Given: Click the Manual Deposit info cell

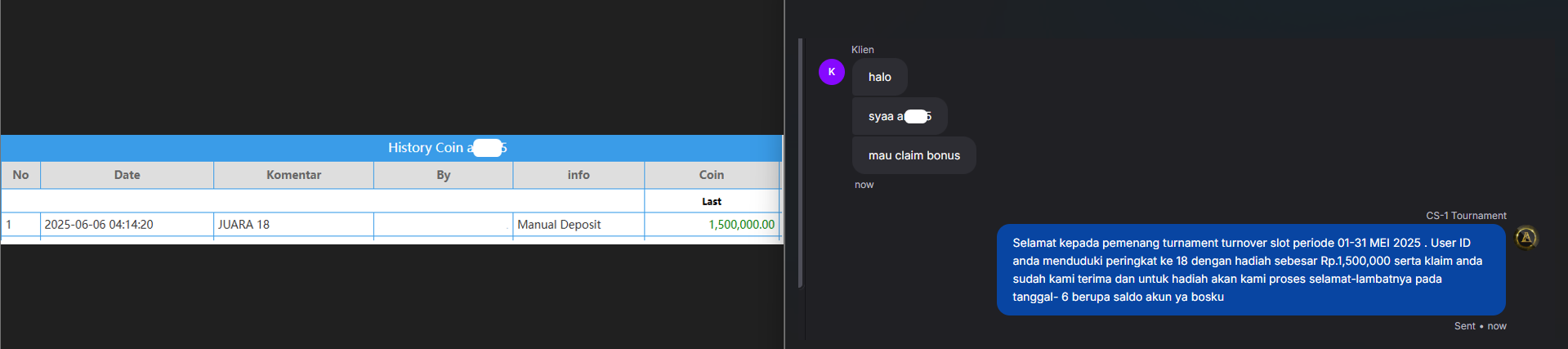Looking at the screenshot, I should (x=579, y=224).
